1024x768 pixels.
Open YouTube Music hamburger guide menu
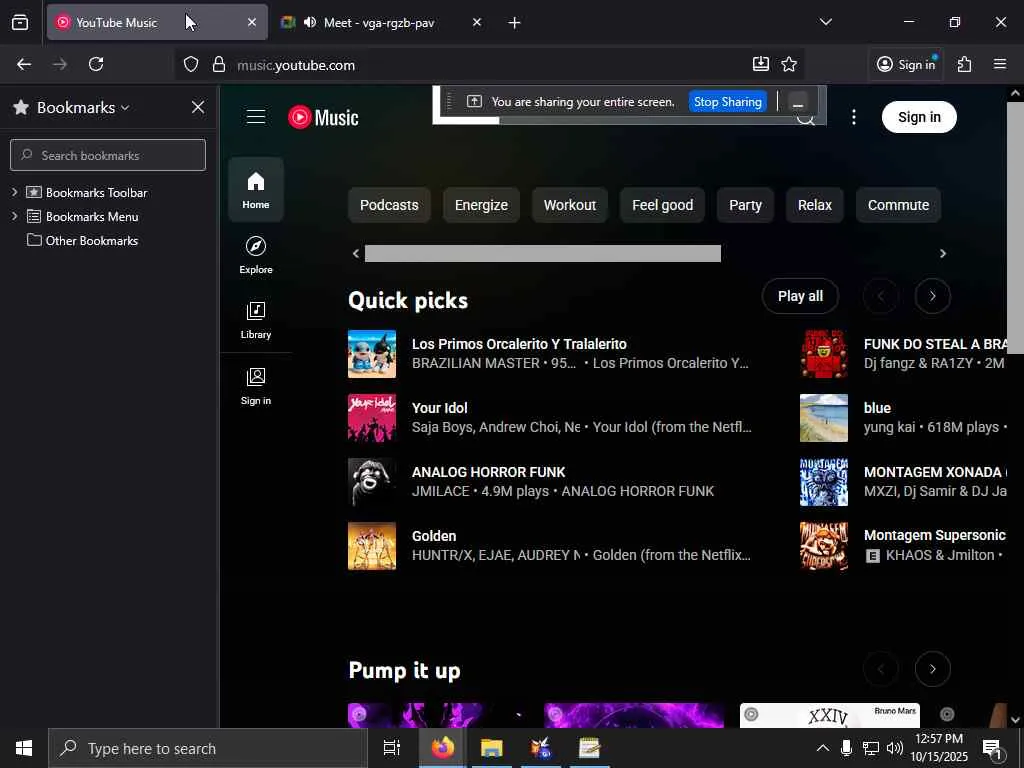click(255, 117)
